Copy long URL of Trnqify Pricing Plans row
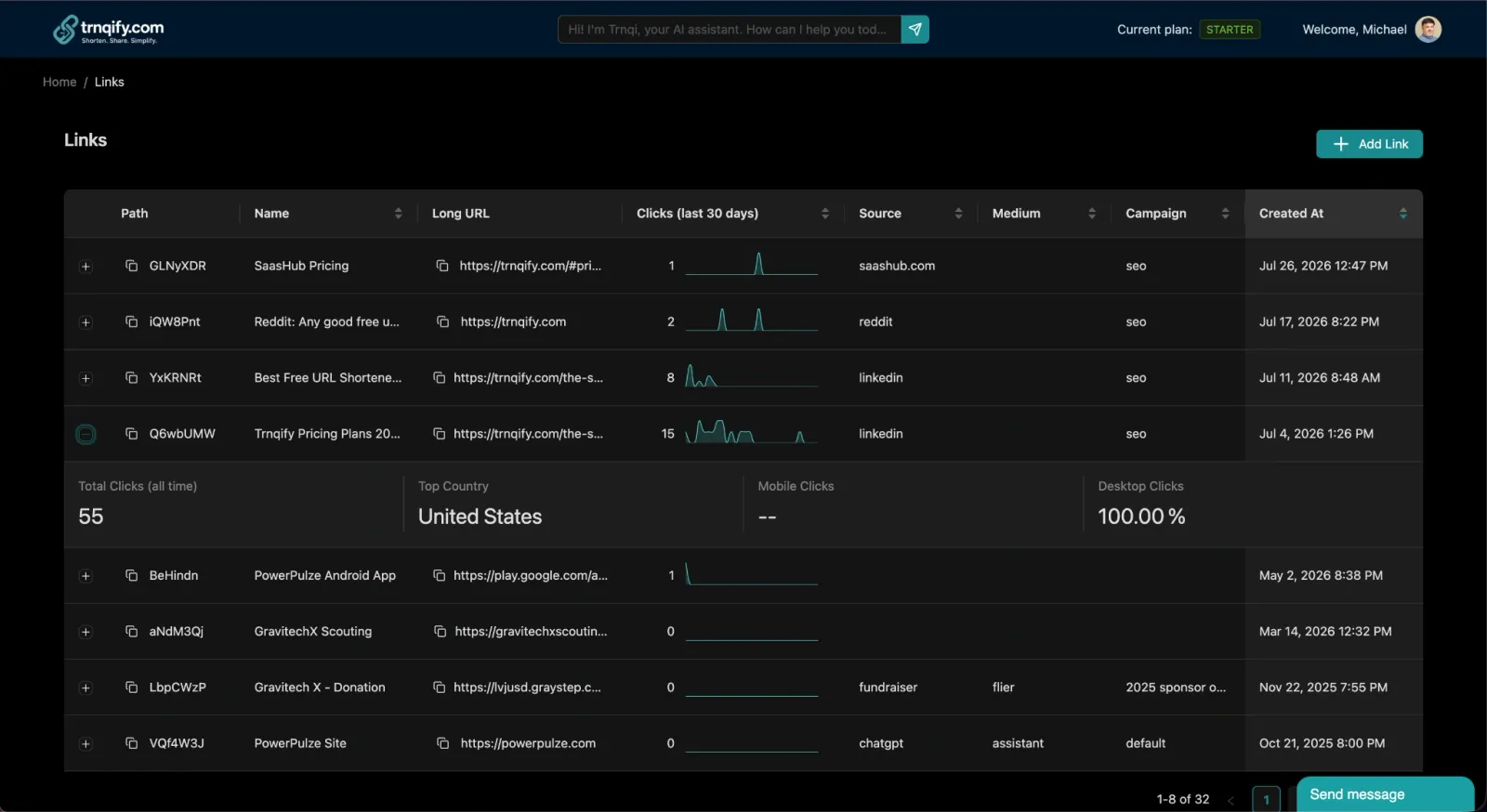 pyautogui.click(x=440, y=434)
